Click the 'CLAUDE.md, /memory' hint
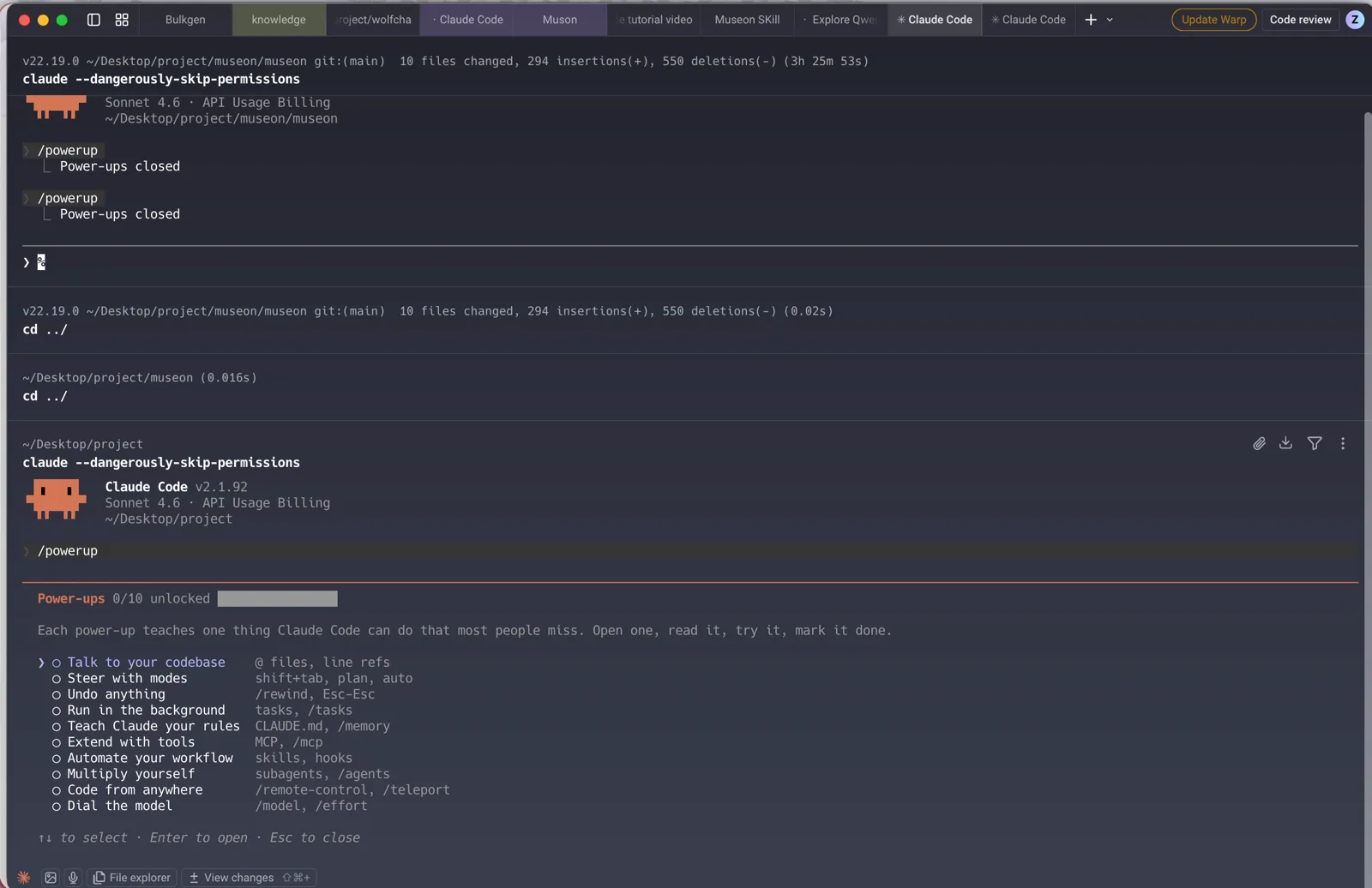 pyautogui.click(x=322, y=727)
